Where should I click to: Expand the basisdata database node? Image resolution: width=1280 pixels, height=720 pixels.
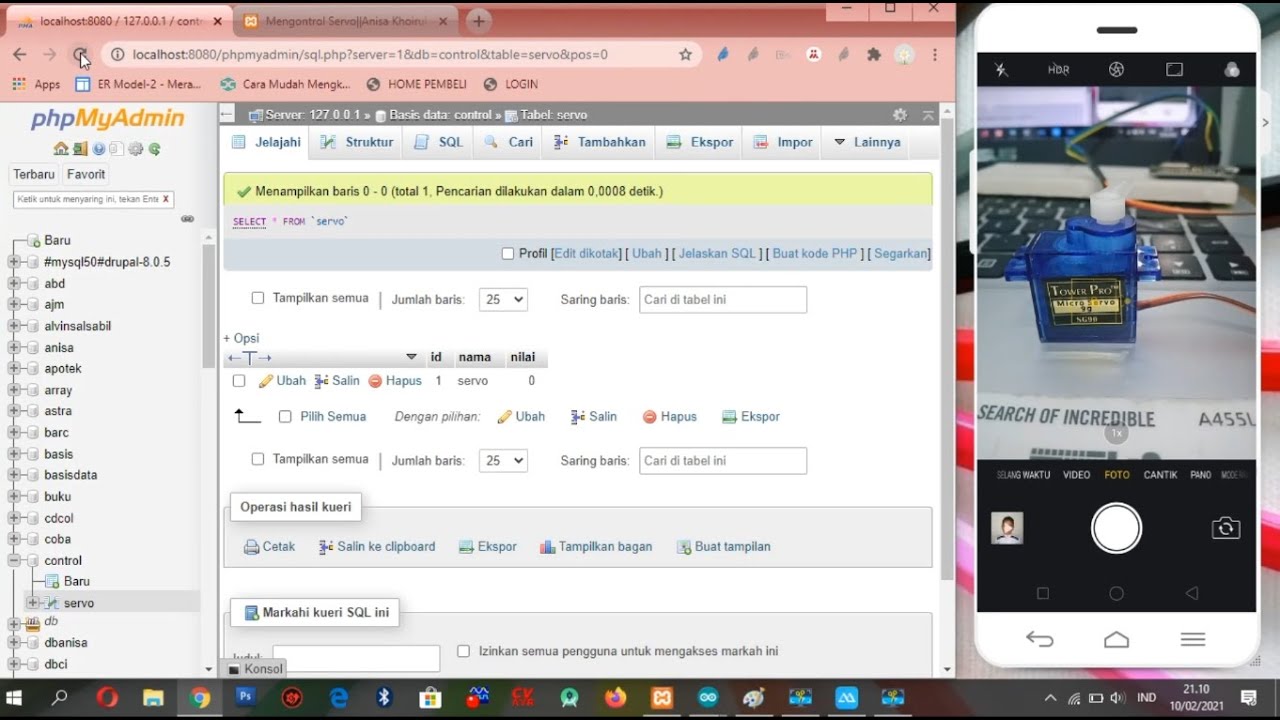click(x=14, y=475)
